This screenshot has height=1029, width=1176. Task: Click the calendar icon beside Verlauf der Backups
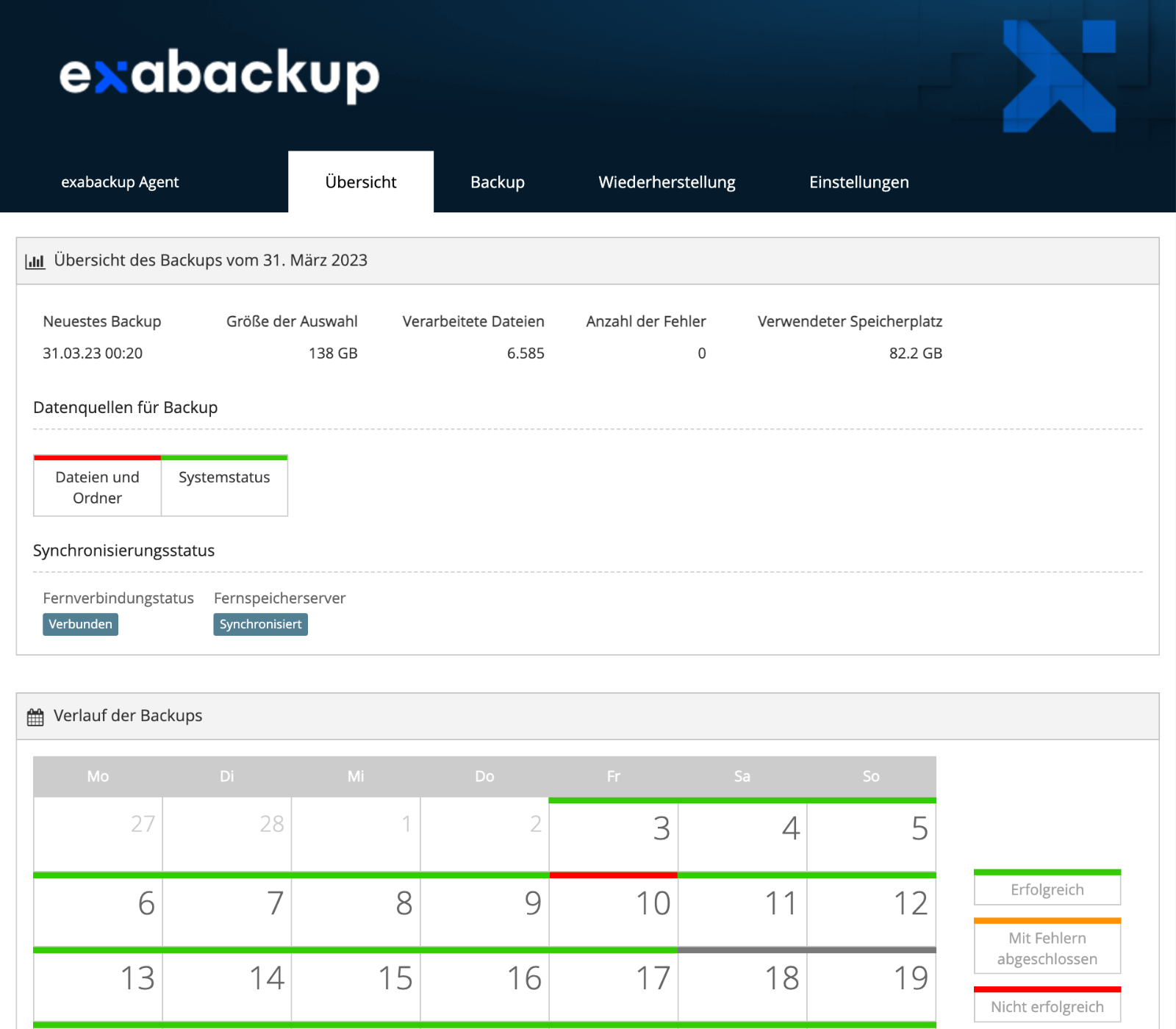coord(35,717)
